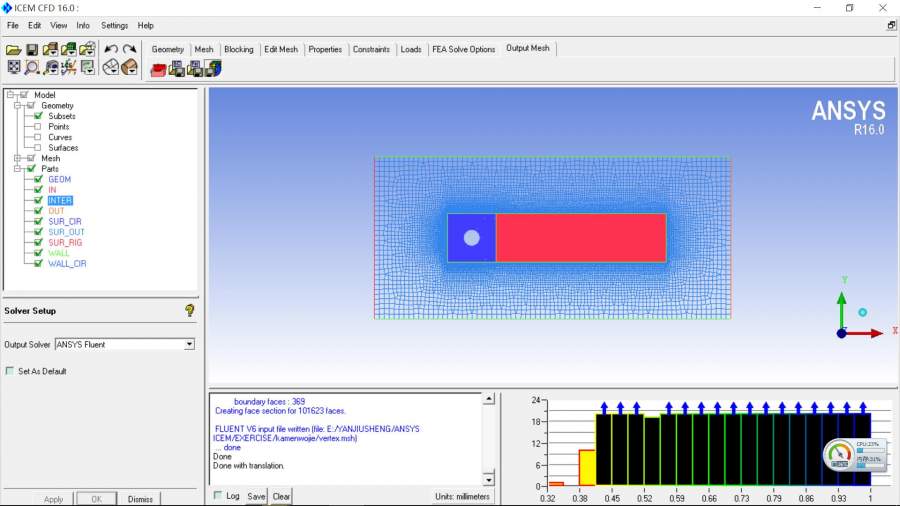Click message window scroll-up arrow
The image size is (900, 506).
click(488, 399)
